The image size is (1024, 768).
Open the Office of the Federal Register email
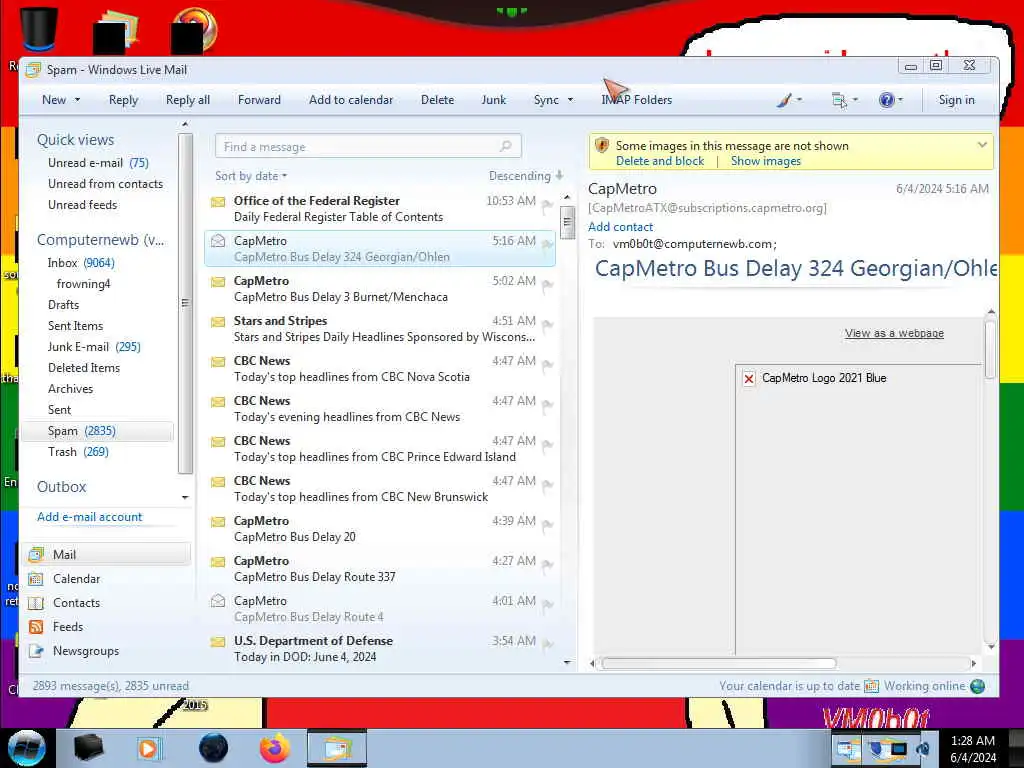tap(380, 208)
